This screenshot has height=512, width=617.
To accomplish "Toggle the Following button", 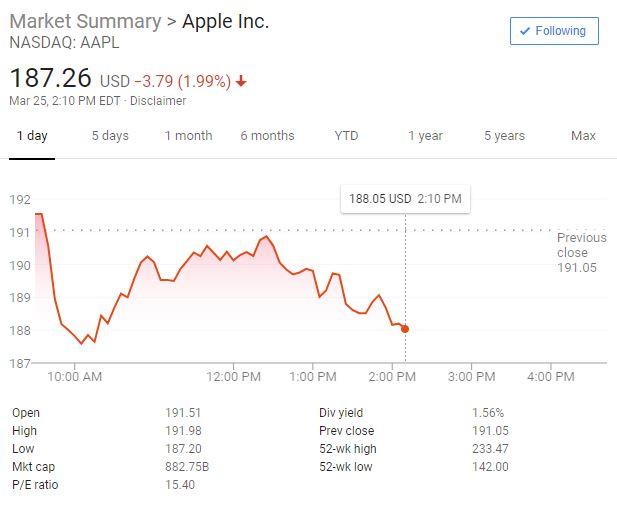I will (554, 31).
